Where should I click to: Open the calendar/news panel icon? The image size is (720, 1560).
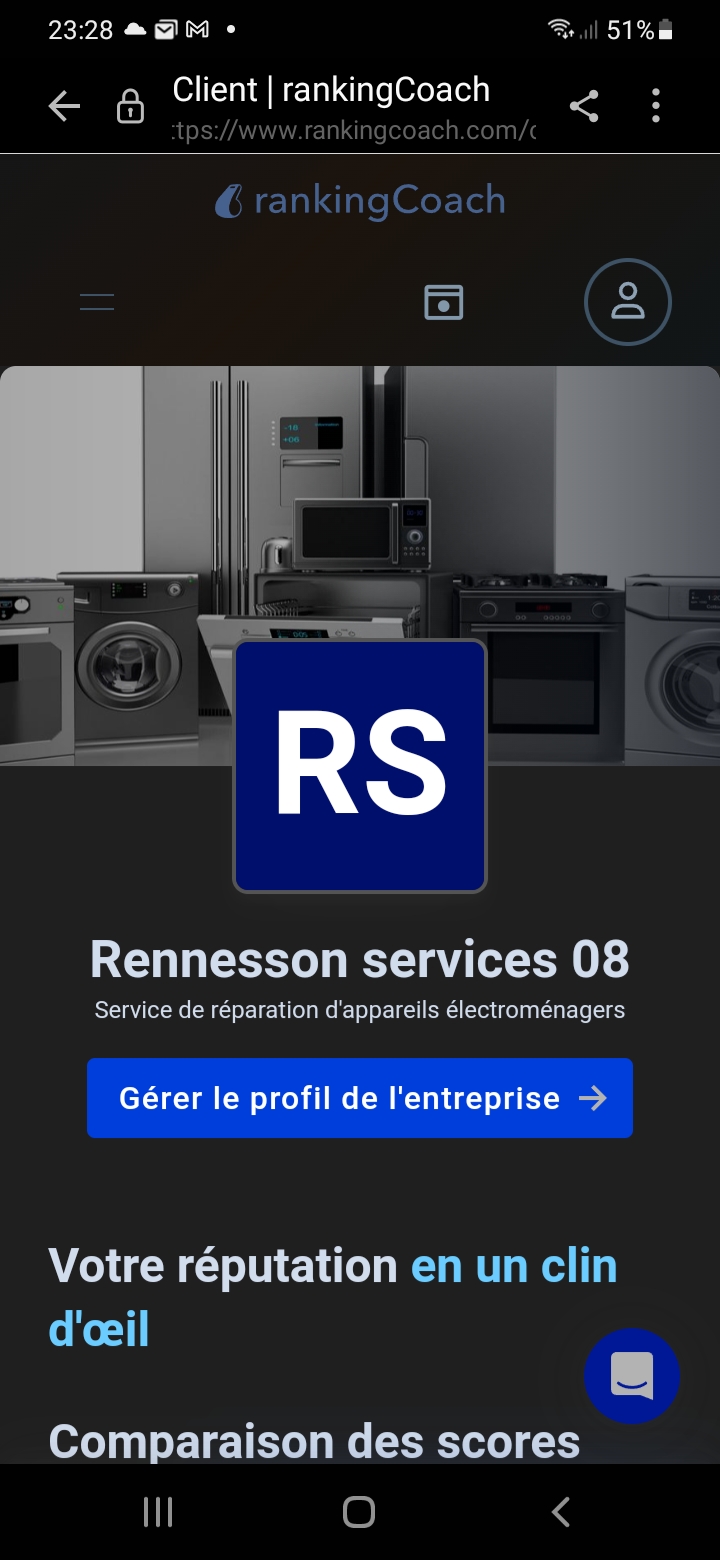[444, 302]
